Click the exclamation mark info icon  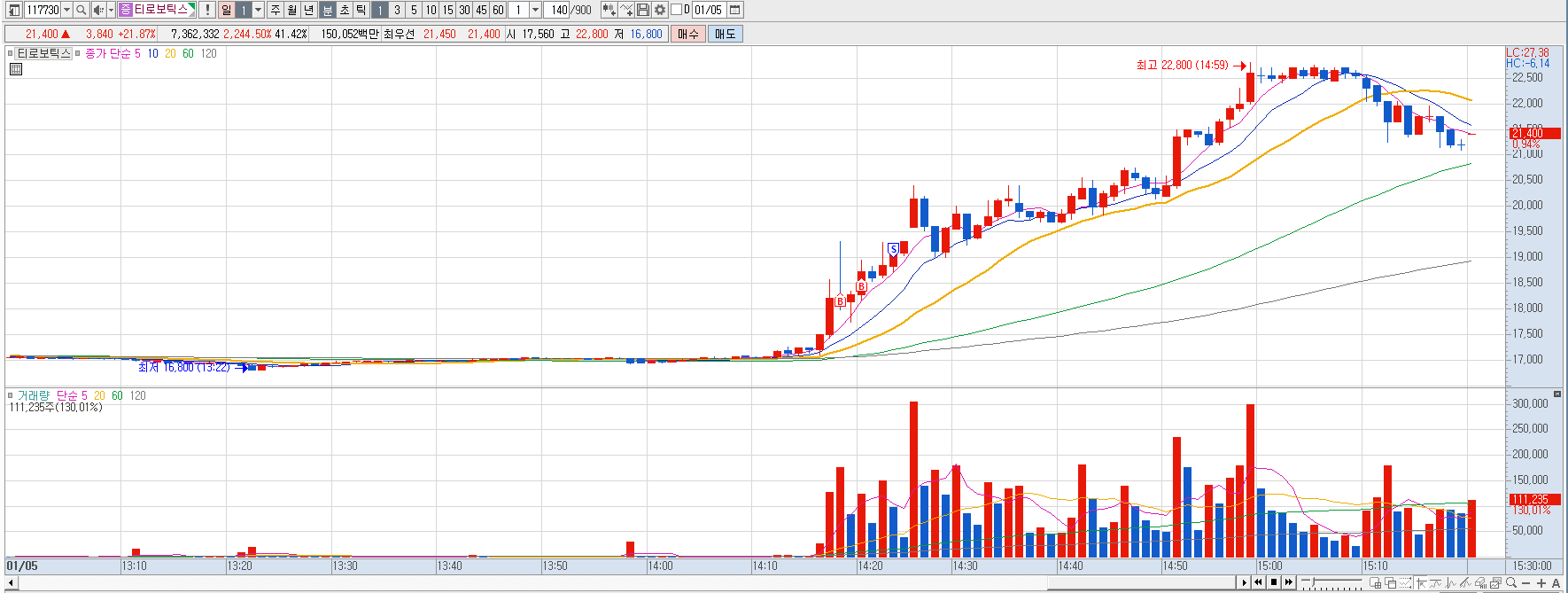point(207,10)
